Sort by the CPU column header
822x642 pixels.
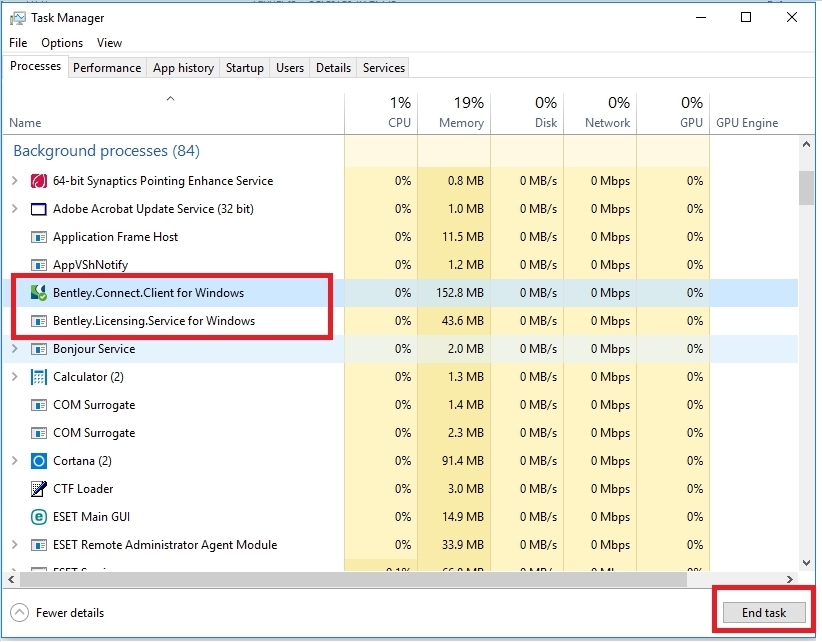click(381, 113)
